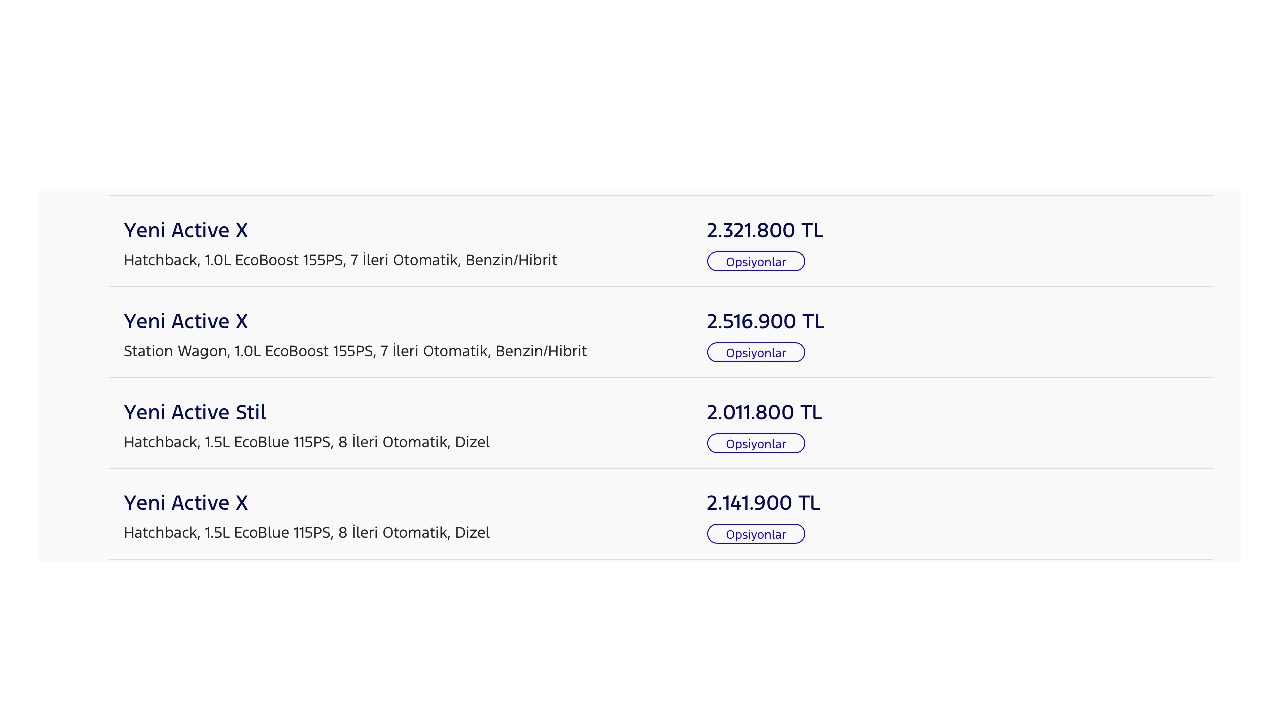Screen dimensions: 1280x720
Task: Open Opsiyonlar for the 2.516.900 TL model
Action: coord(756,352)
